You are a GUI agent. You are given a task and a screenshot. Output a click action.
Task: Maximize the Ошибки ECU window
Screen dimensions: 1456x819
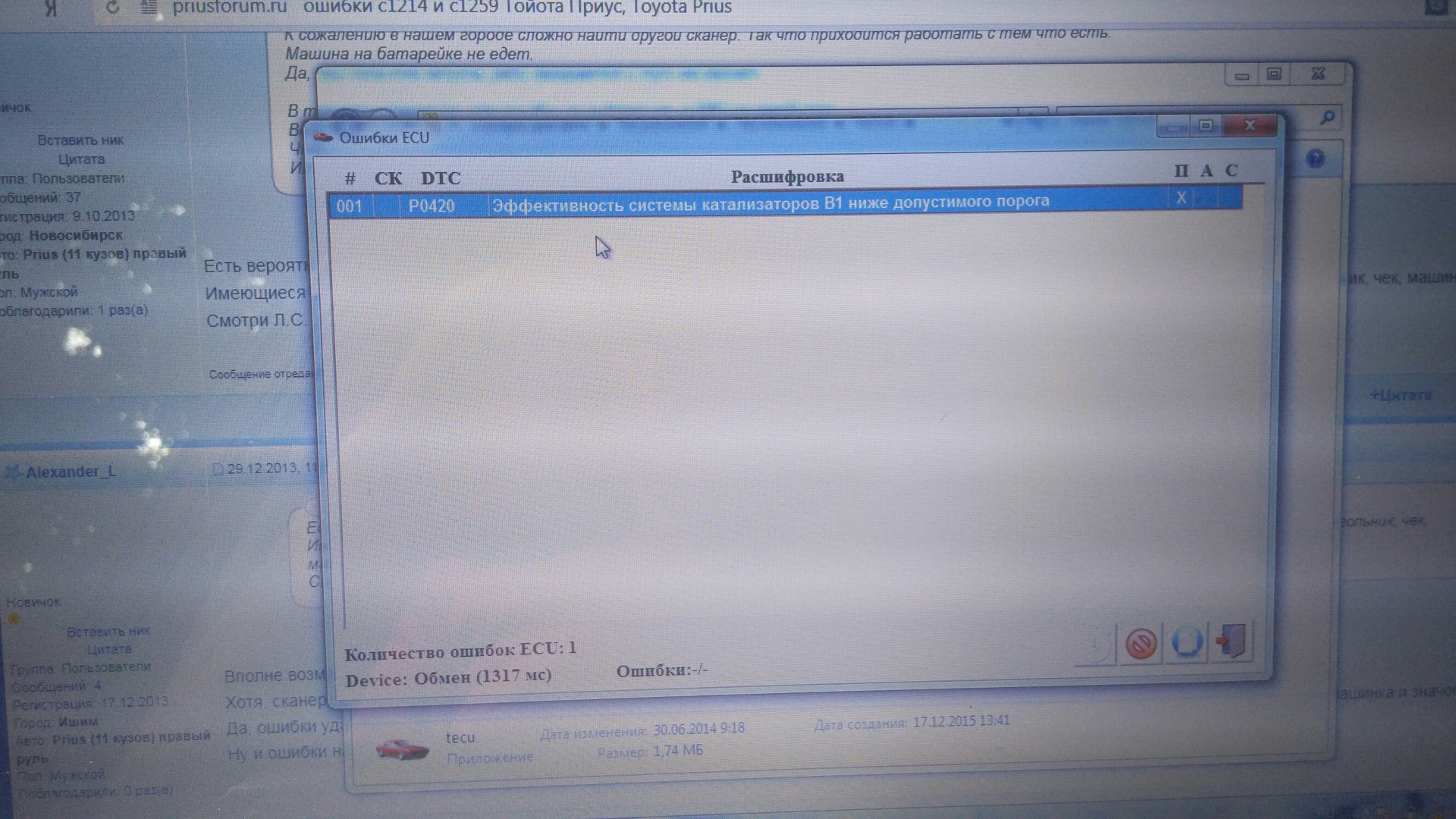[1206, 126]
